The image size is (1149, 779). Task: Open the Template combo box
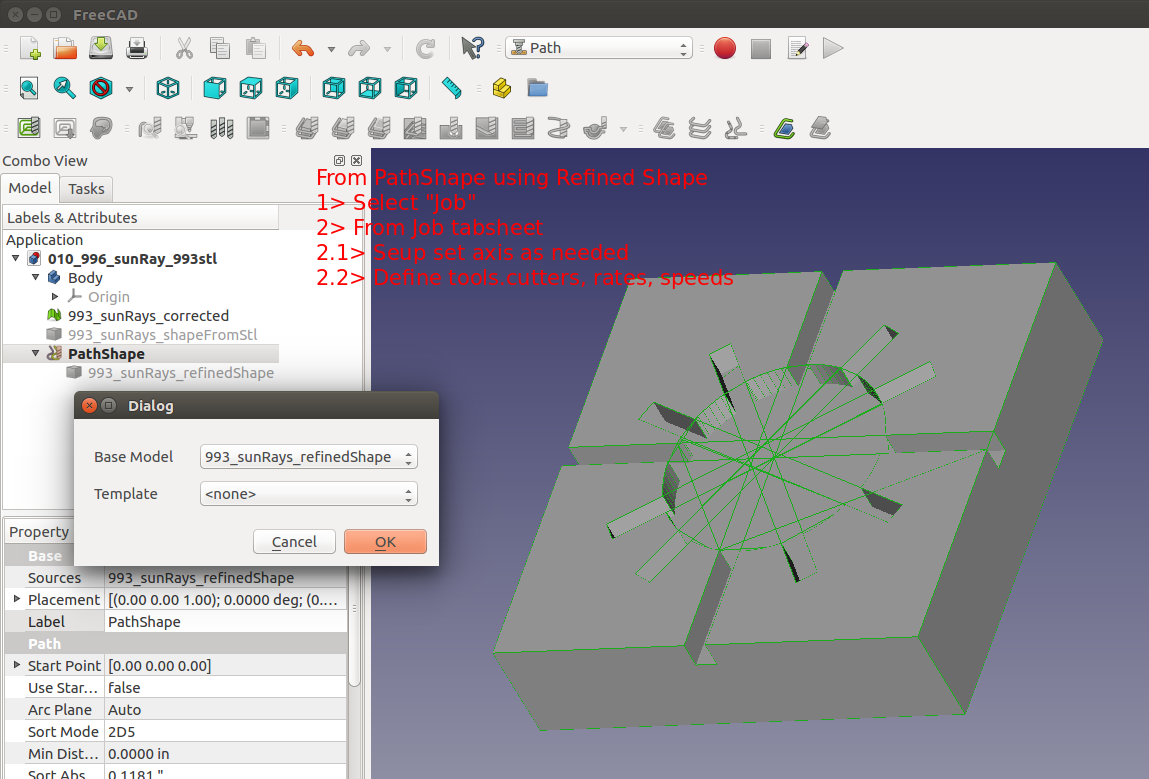(x=308, y=494)
